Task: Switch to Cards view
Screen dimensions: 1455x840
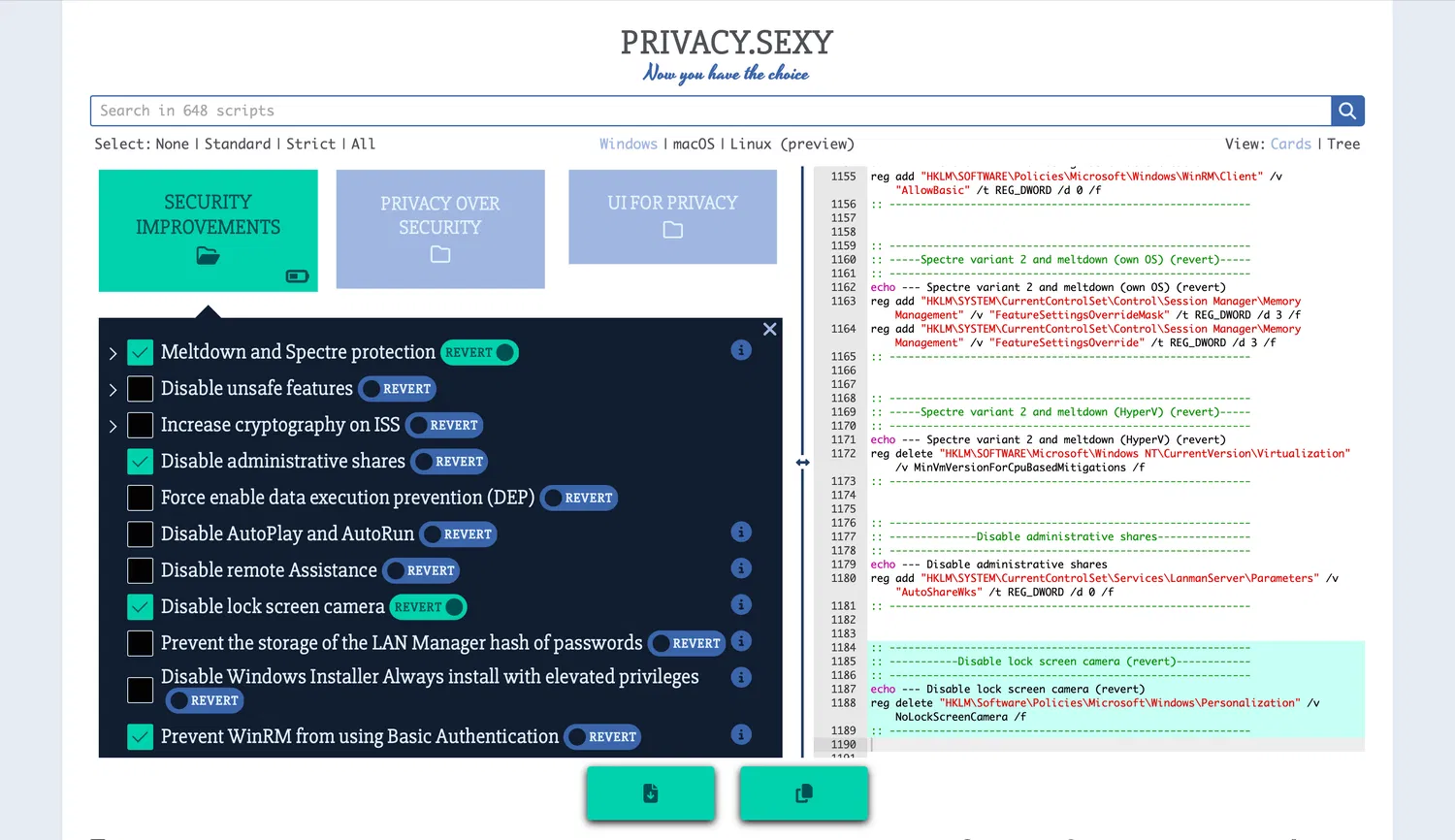Action: pyautogui.click(x=1290, y=144)
